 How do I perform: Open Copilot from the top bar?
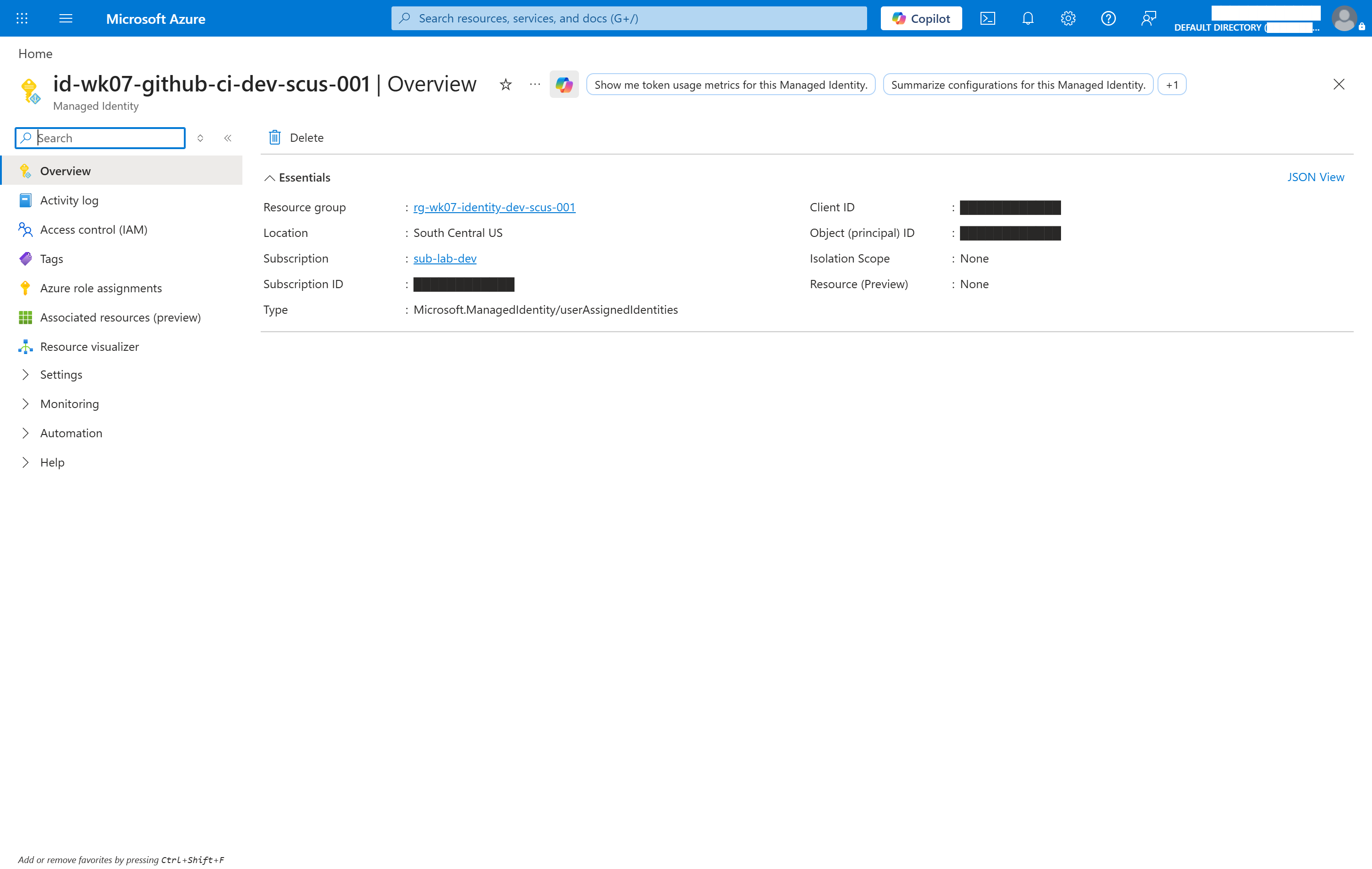921,18
